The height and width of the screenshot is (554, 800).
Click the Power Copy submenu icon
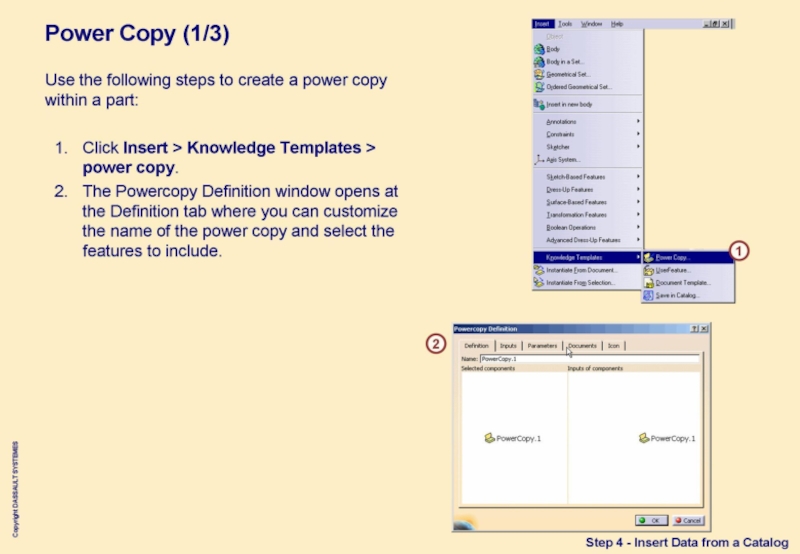[x=648, y=258]
